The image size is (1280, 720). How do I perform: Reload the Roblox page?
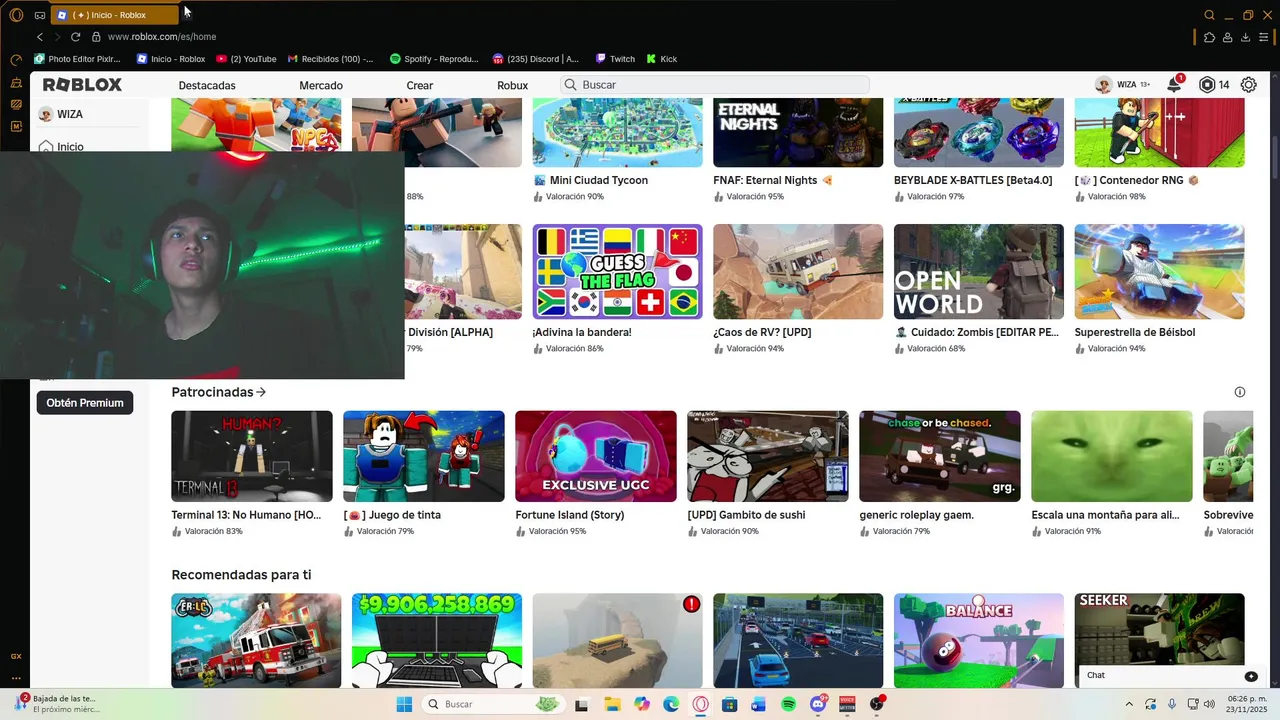tap(75, 37)
